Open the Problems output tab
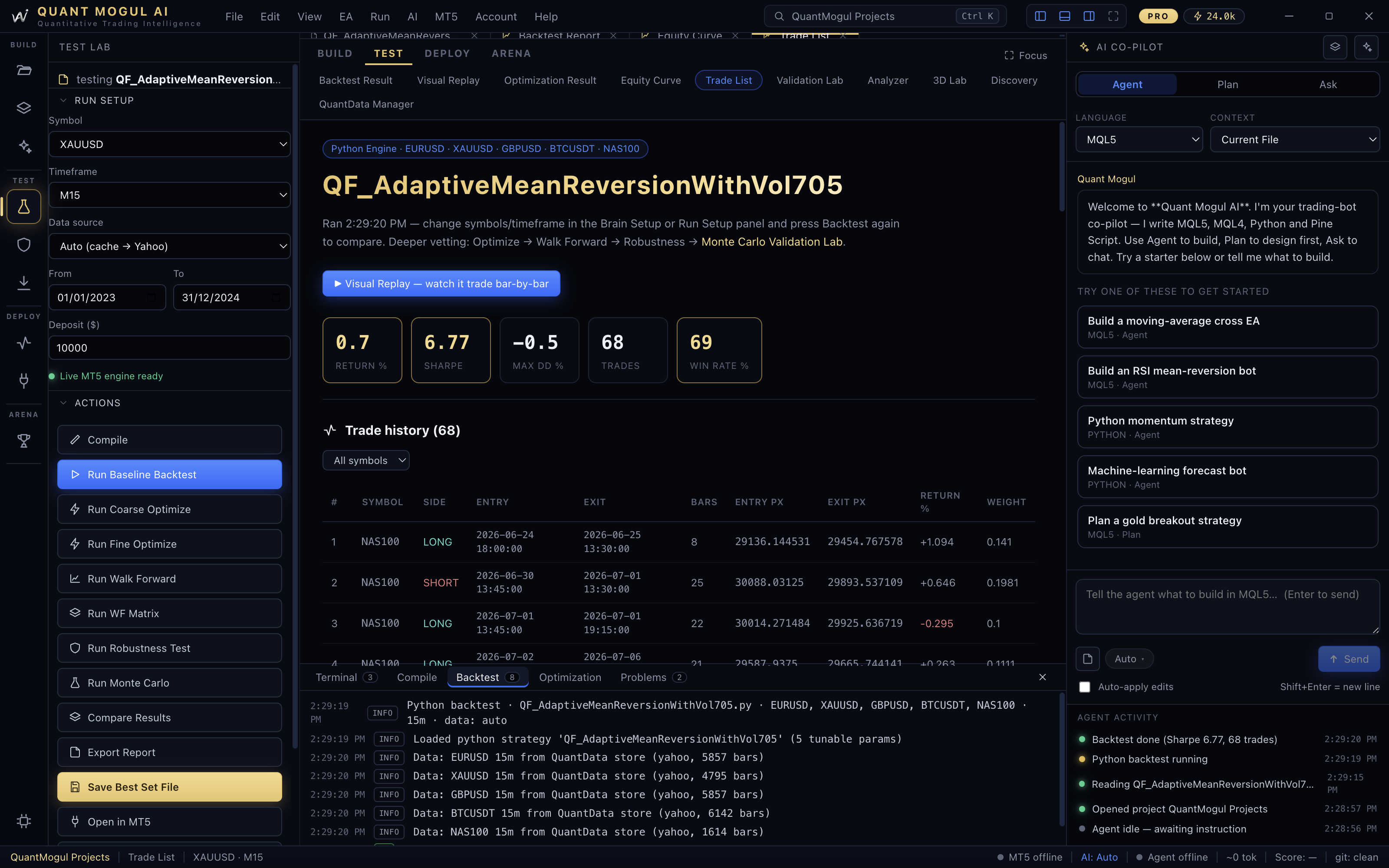Viewport: 1389px width, 868px height. (653, 677)
